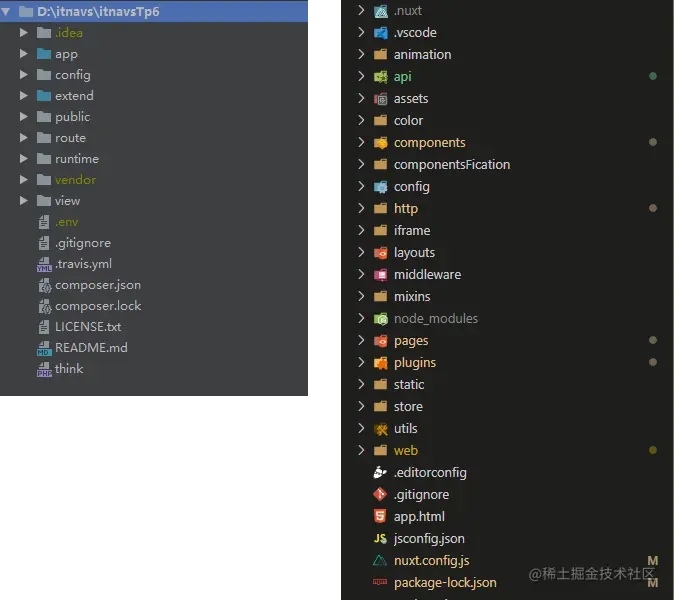674x600 pixels.
Task: Expand the layouts folder chevron
Action: click(x=361, y=252)
